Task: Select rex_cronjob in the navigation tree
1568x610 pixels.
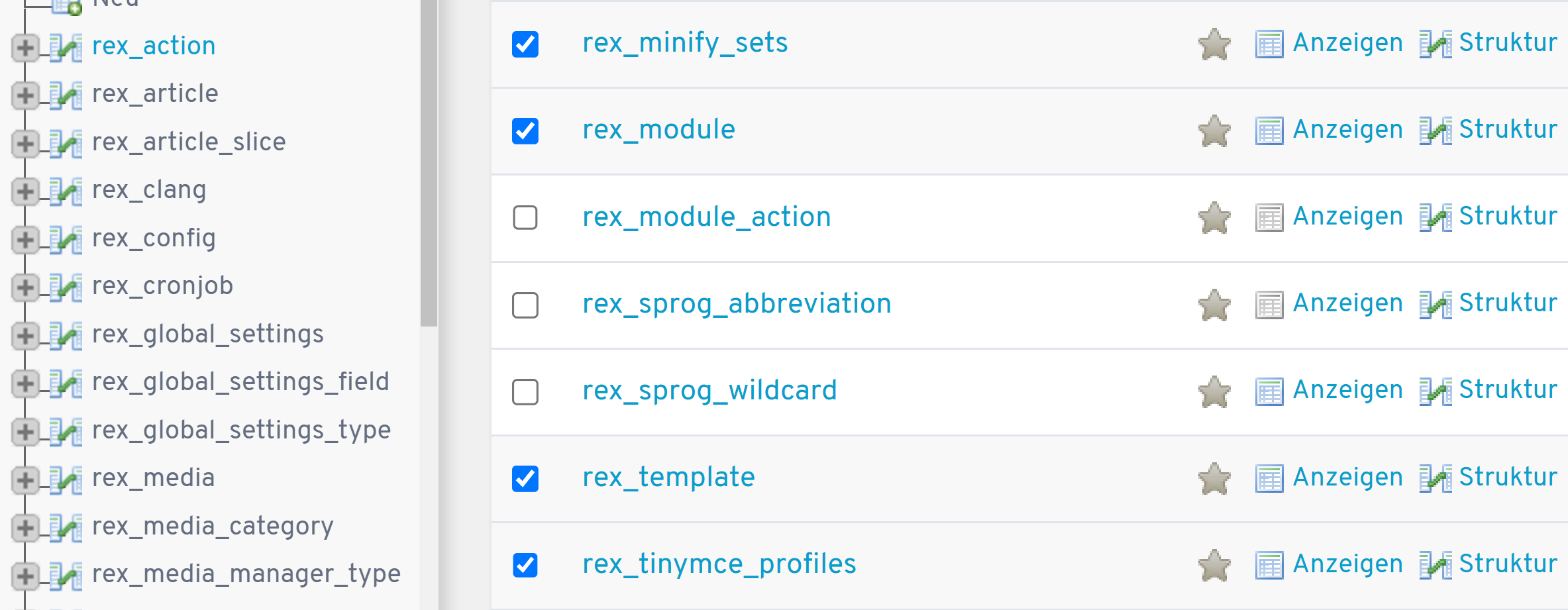Action: (162, 285)
